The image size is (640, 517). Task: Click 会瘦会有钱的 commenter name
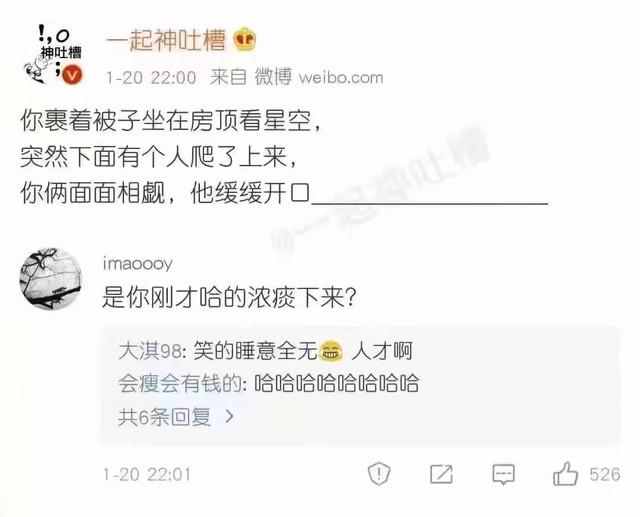(180, 384)
